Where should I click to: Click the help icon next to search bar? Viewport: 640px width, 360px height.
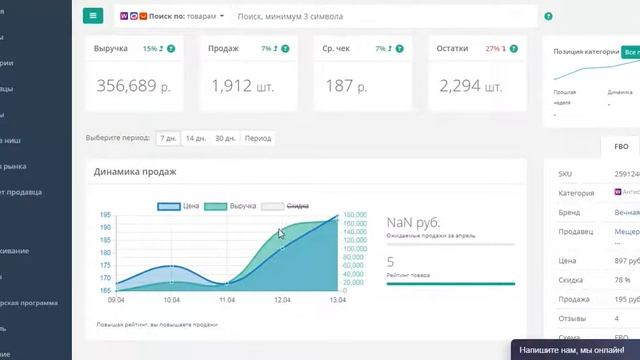point(548,16)
